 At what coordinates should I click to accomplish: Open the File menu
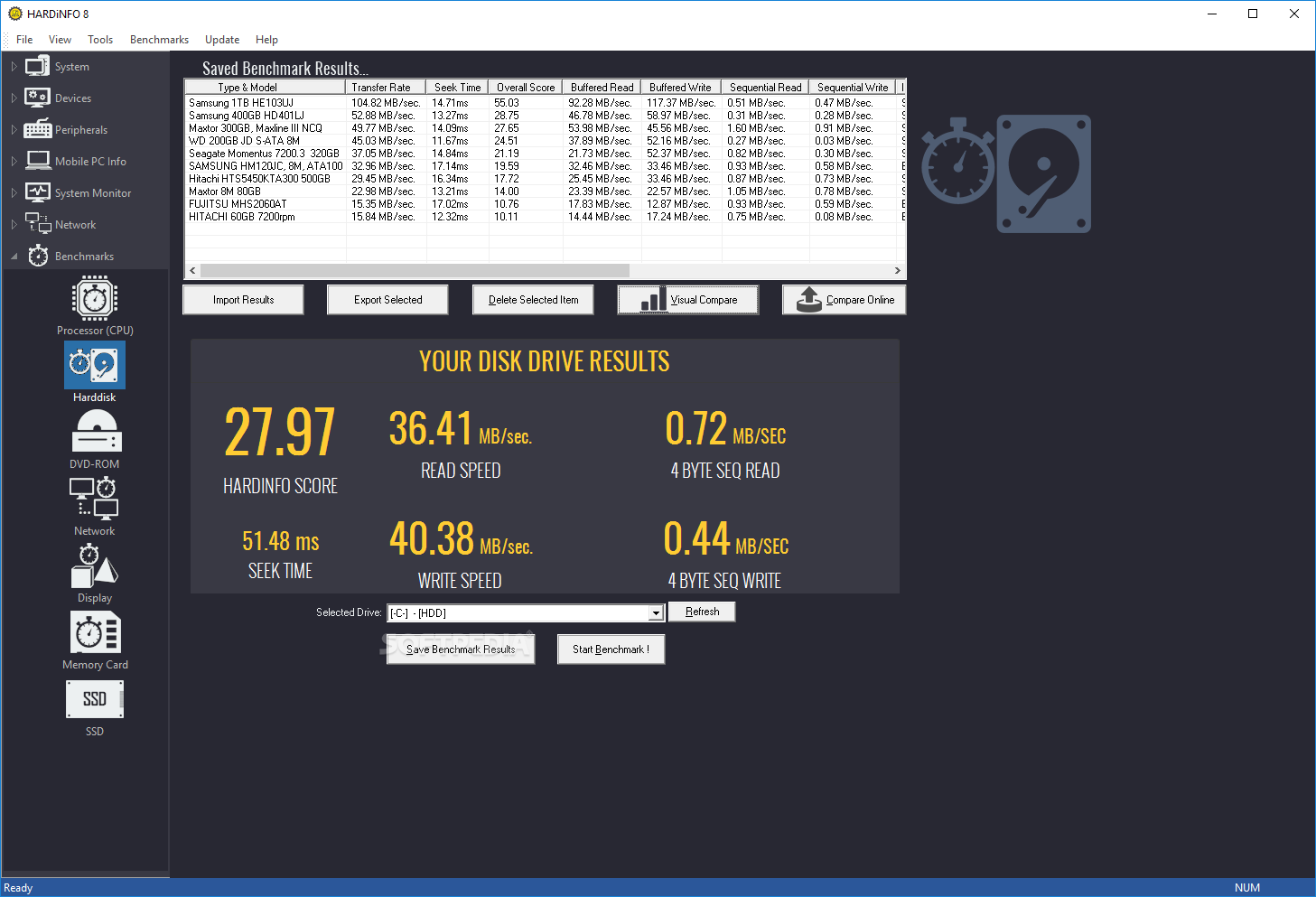(x=24, y=40)
